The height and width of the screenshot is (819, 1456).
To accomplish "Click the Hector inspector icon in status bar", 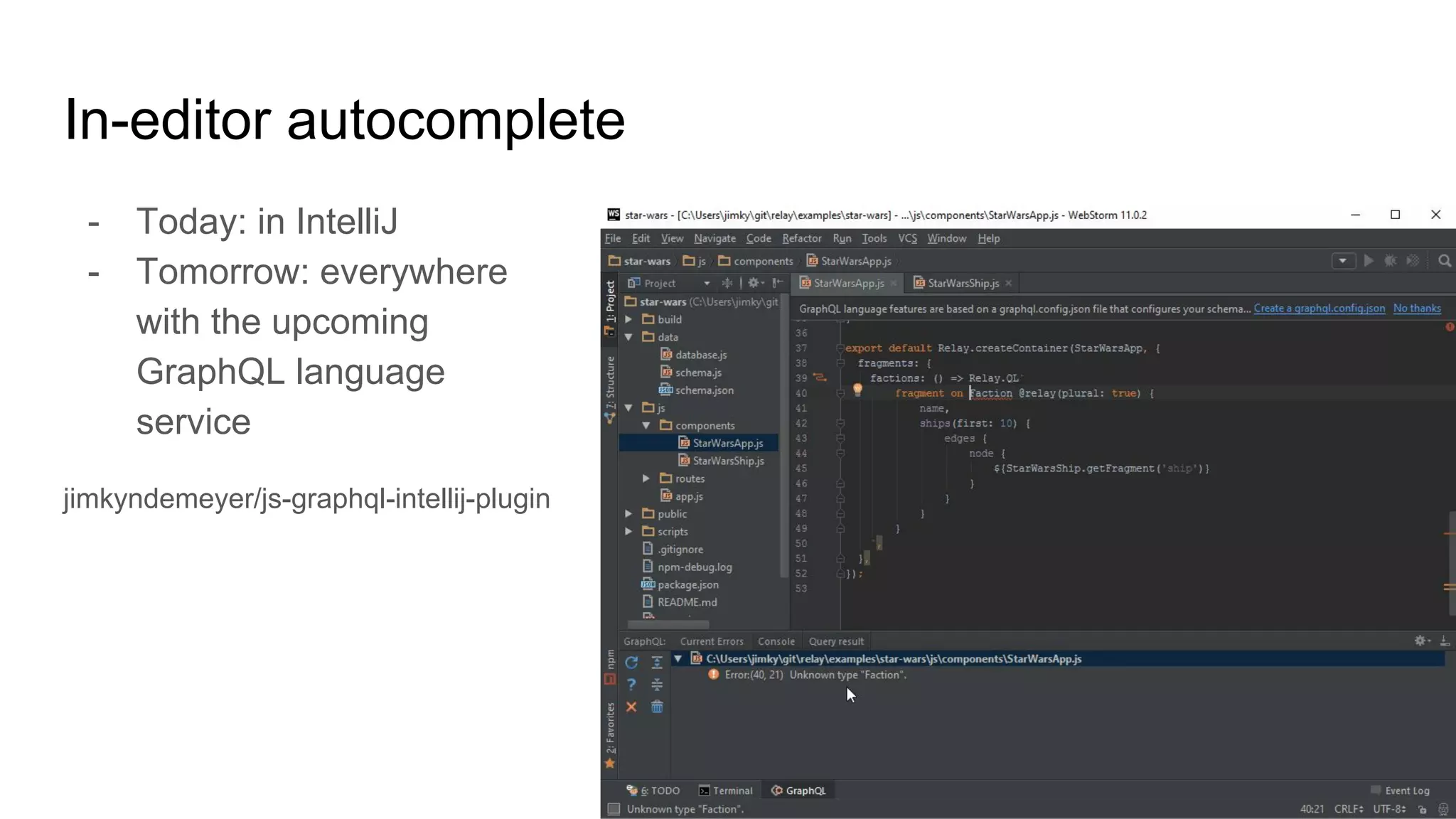I will pos(1443,809).
